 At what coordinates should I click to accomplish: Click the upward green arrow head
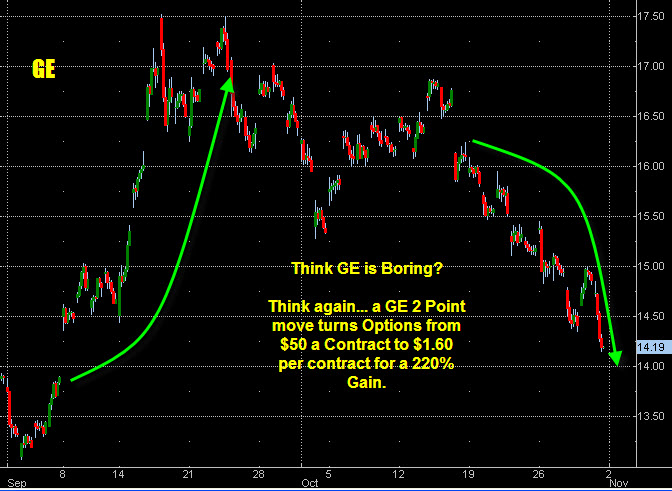(228, 80)
